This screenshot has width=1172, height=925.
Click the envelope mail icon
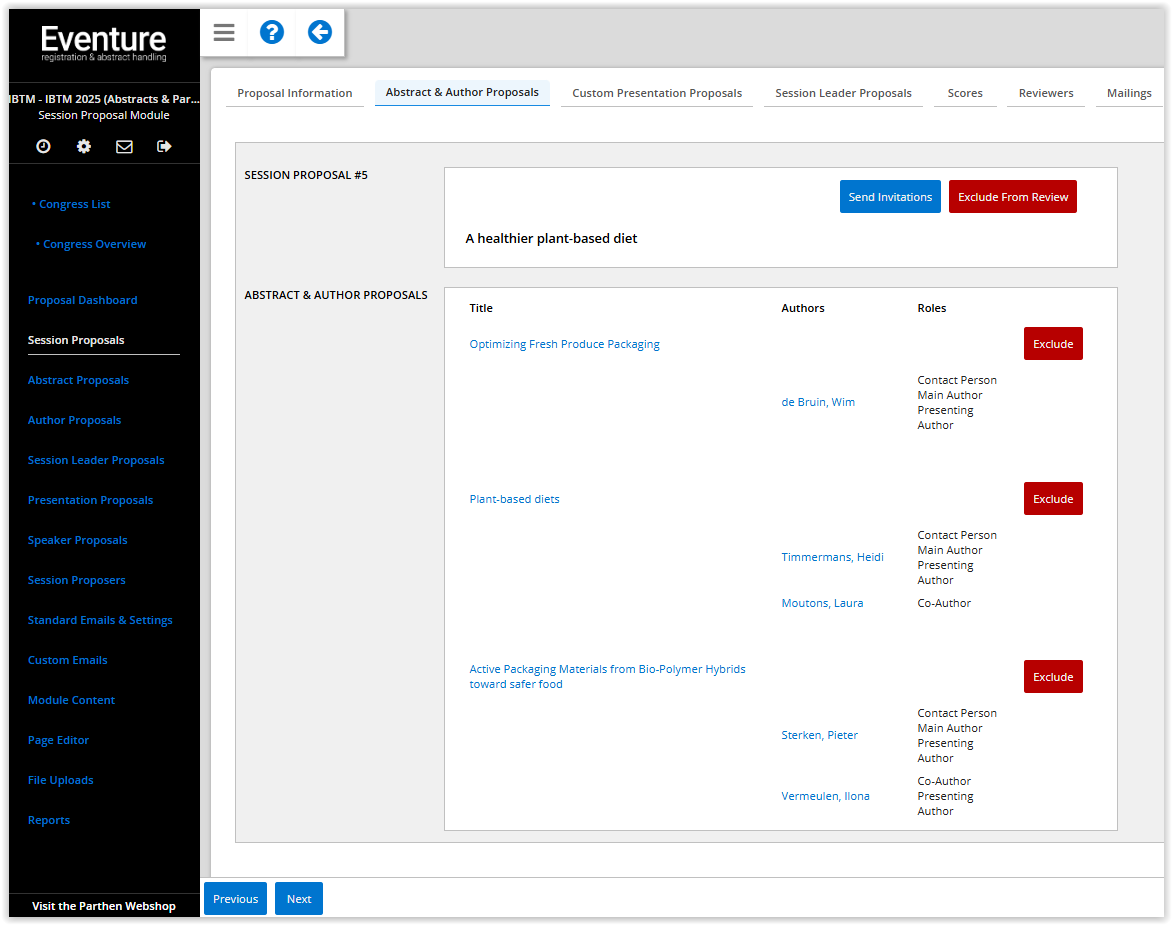(x=124, y=146)
